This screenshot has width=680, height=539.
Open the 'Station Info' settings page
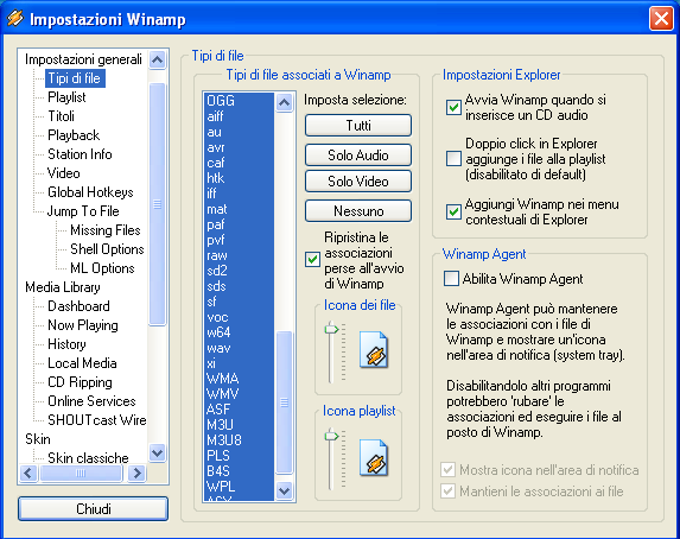[x=80, y=154]
